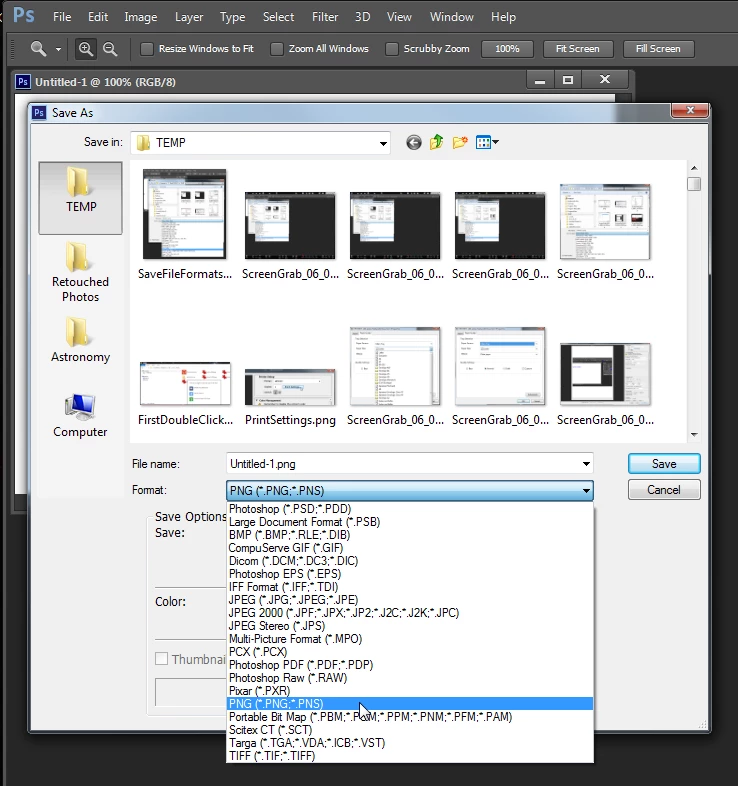
Task: Enable Resize Windows to Fit checkbox
Action: coord(147,49)
